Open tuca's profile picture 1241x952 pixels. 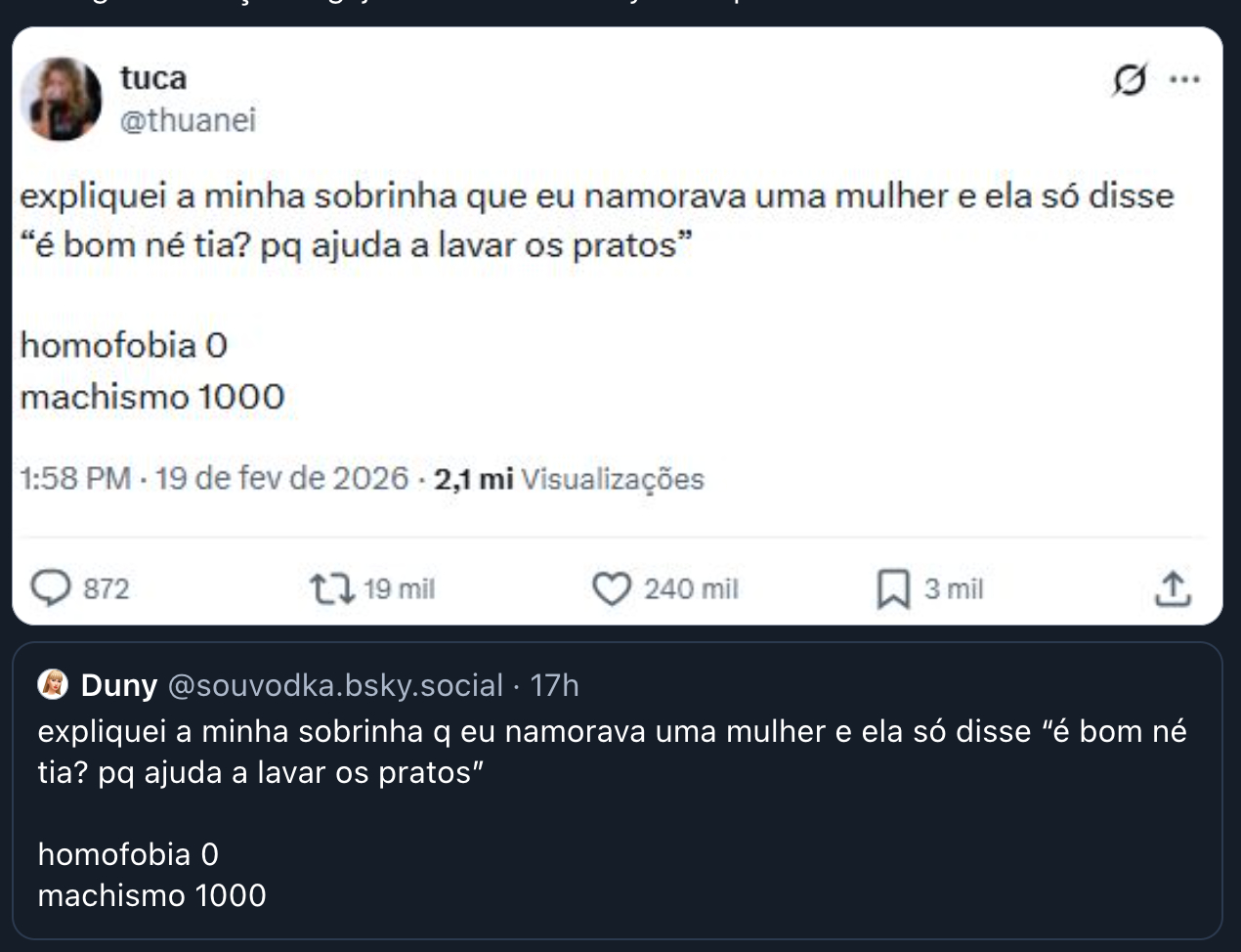point(61,99)
